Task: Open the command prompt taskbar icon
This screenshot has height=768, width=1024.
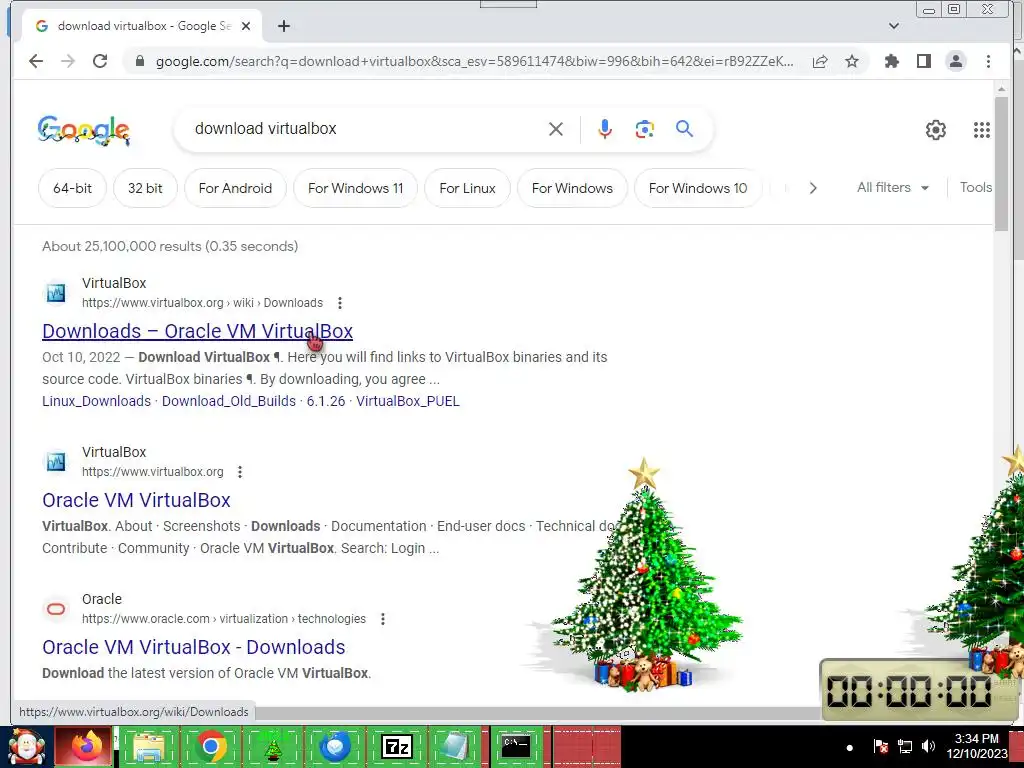Action: [x=516, y=746]
